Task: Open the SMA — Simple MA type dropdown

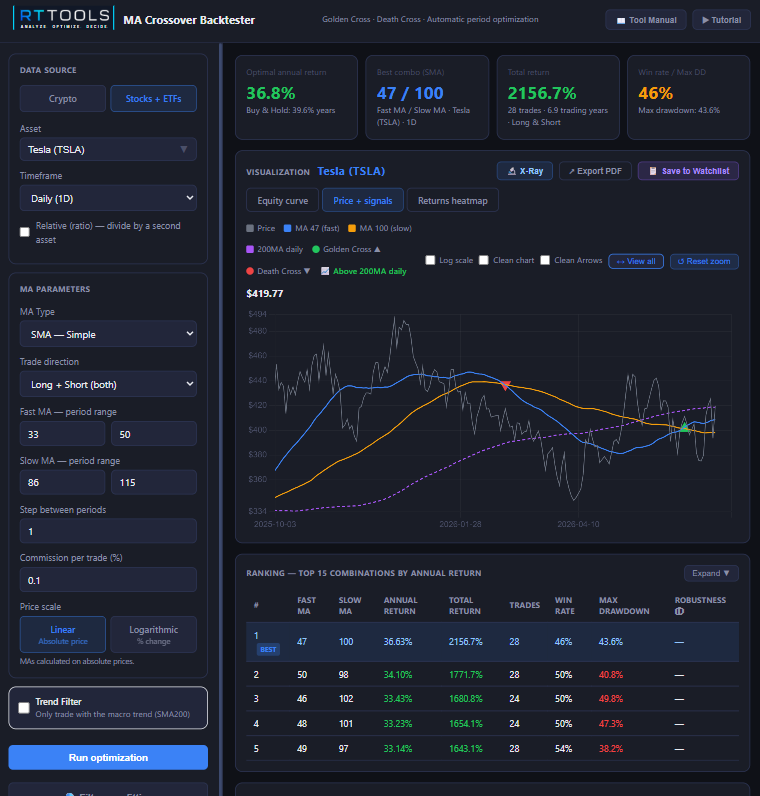Action: tap(108, 334)
